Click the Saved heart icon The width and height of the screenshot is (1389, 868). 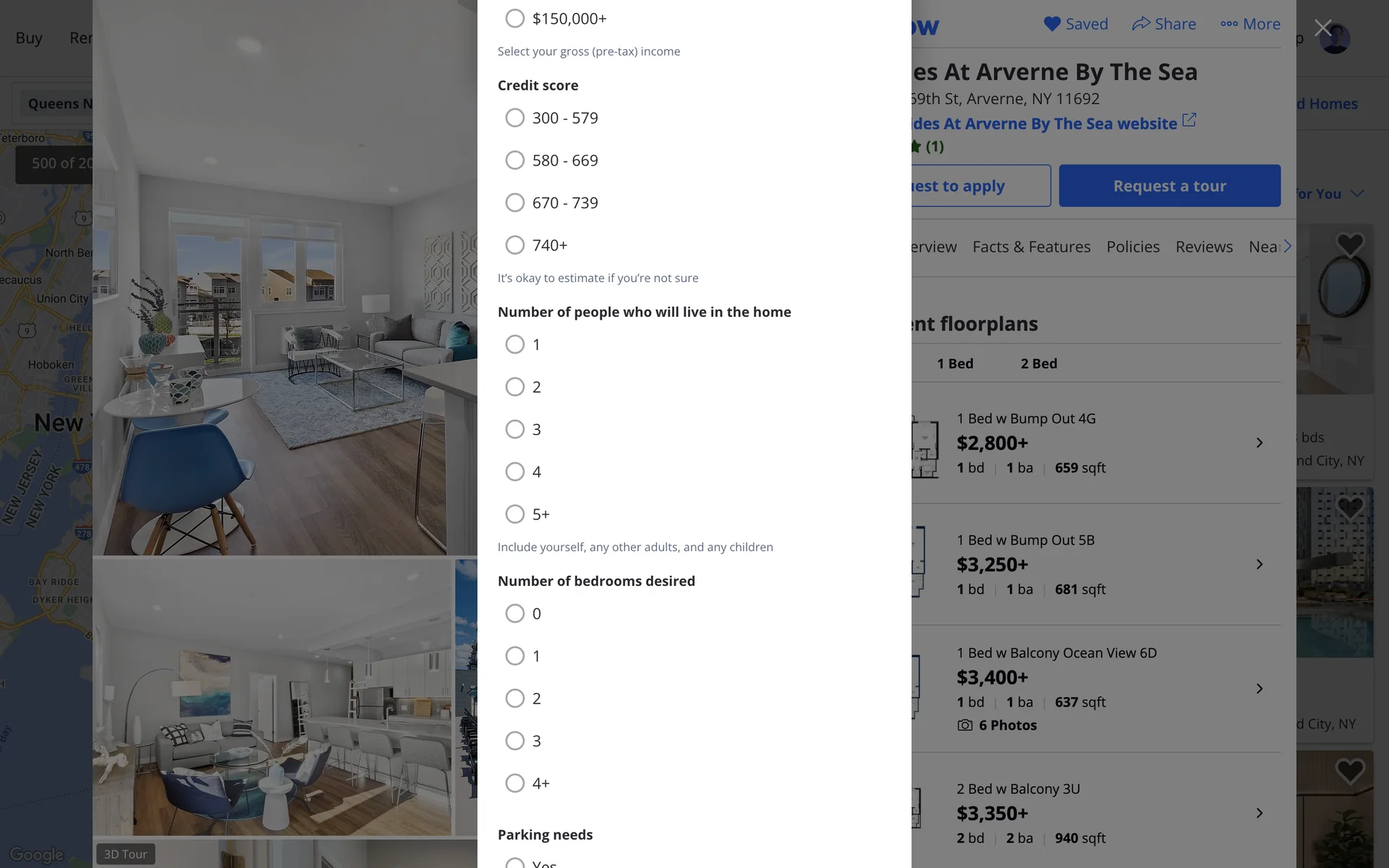click(1052, 24)
